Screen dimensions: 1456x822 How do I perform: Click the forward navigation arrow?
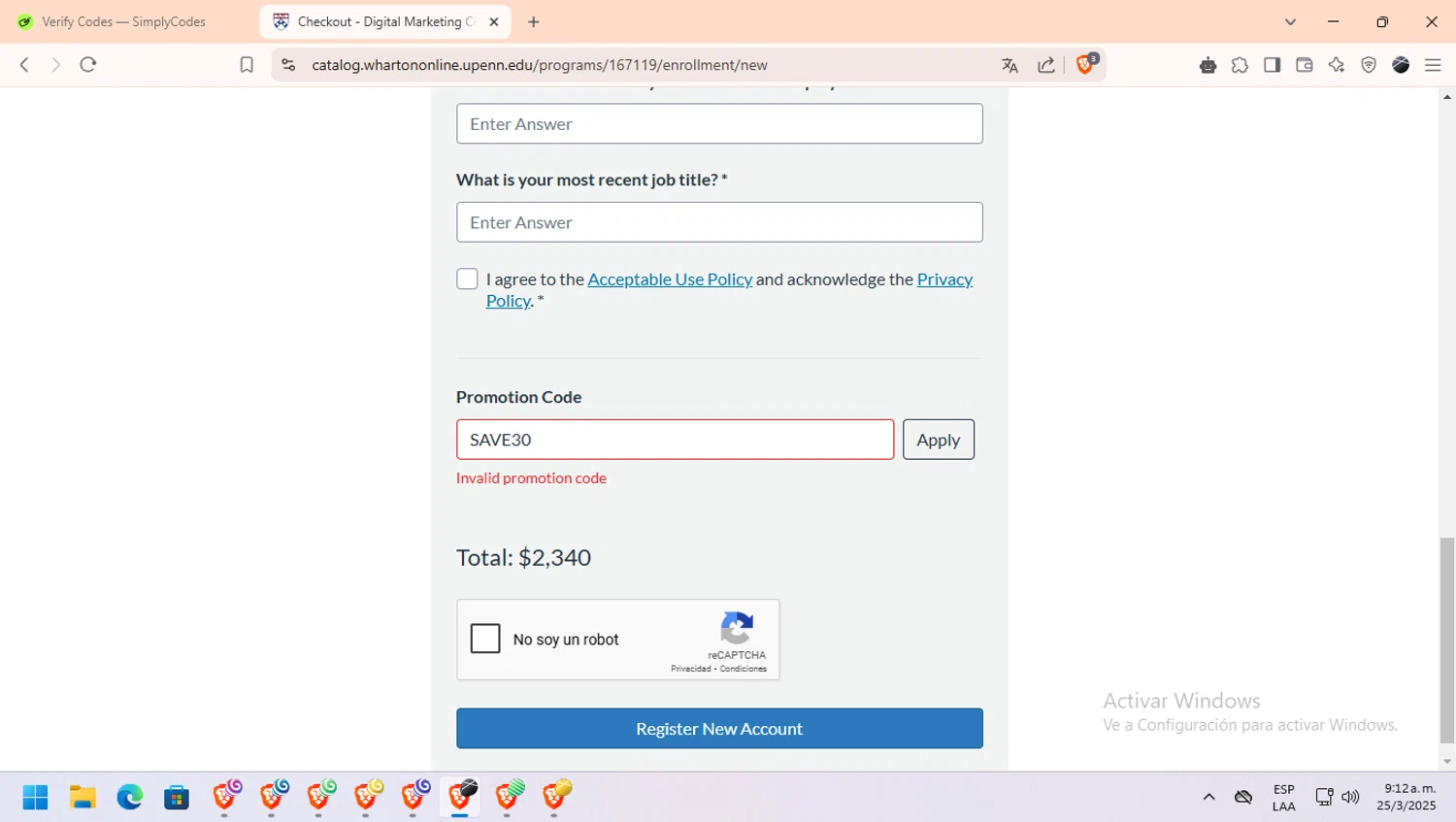(55, 65)
